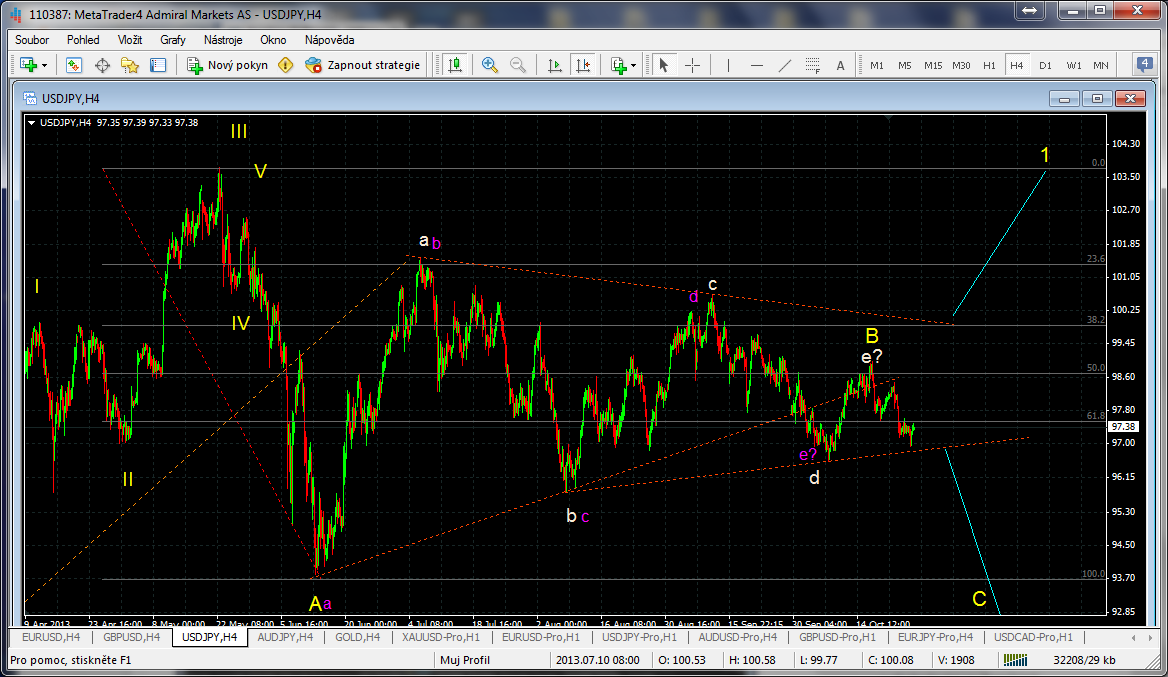Expand the new chart dropdown arrow

click(x=44, y=66)
